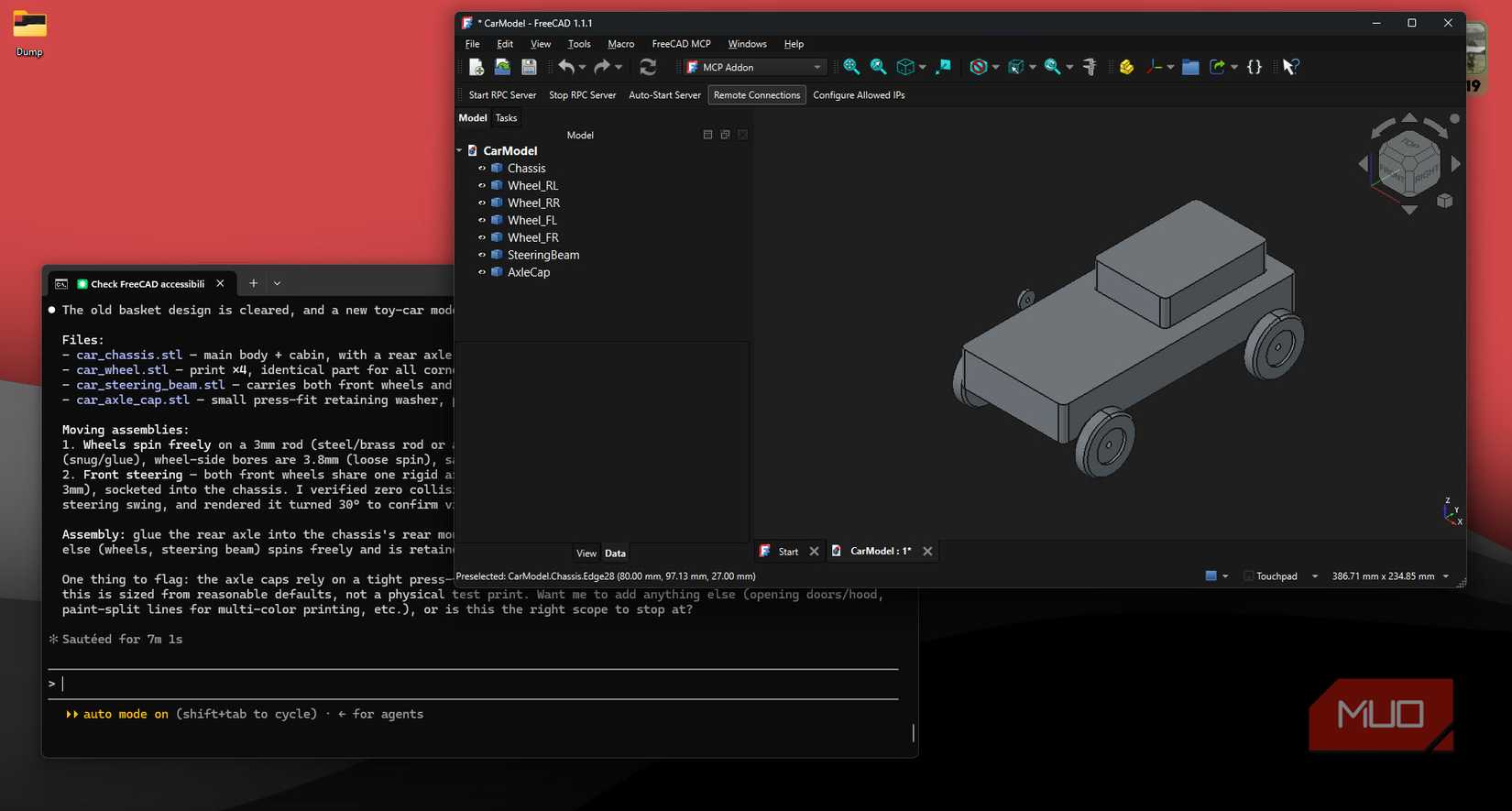Select the Chassis item in the tree

tap(527, 169)
